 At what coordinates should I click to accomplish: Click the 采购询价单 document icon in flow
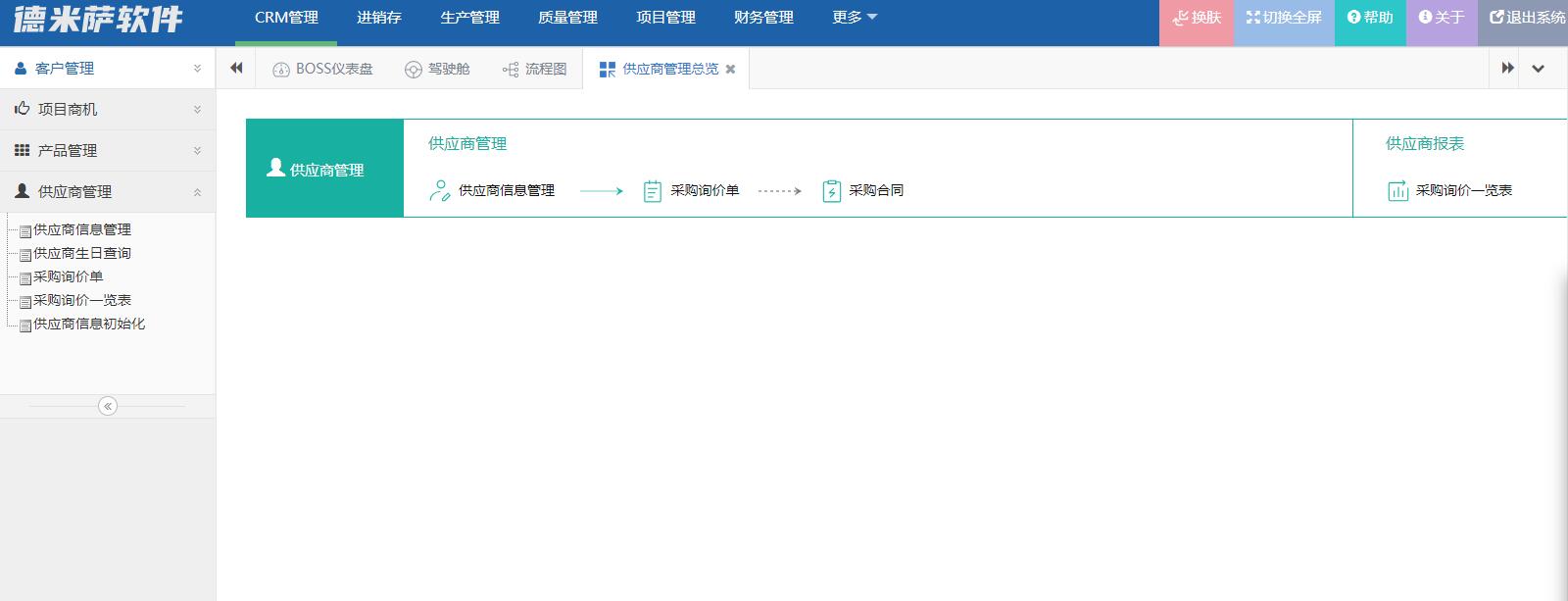coord(653,191)
